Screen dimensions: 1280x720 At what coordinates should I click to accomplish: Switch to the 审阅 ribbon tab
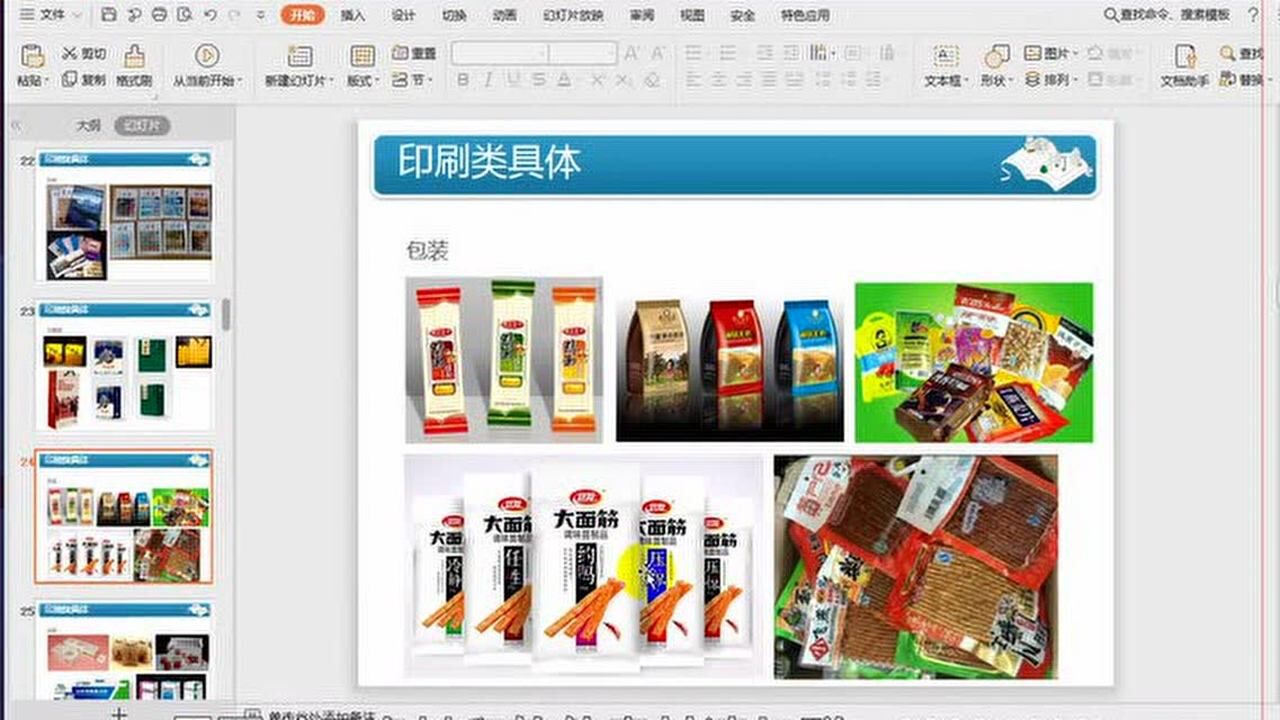[x=643, y=15]
